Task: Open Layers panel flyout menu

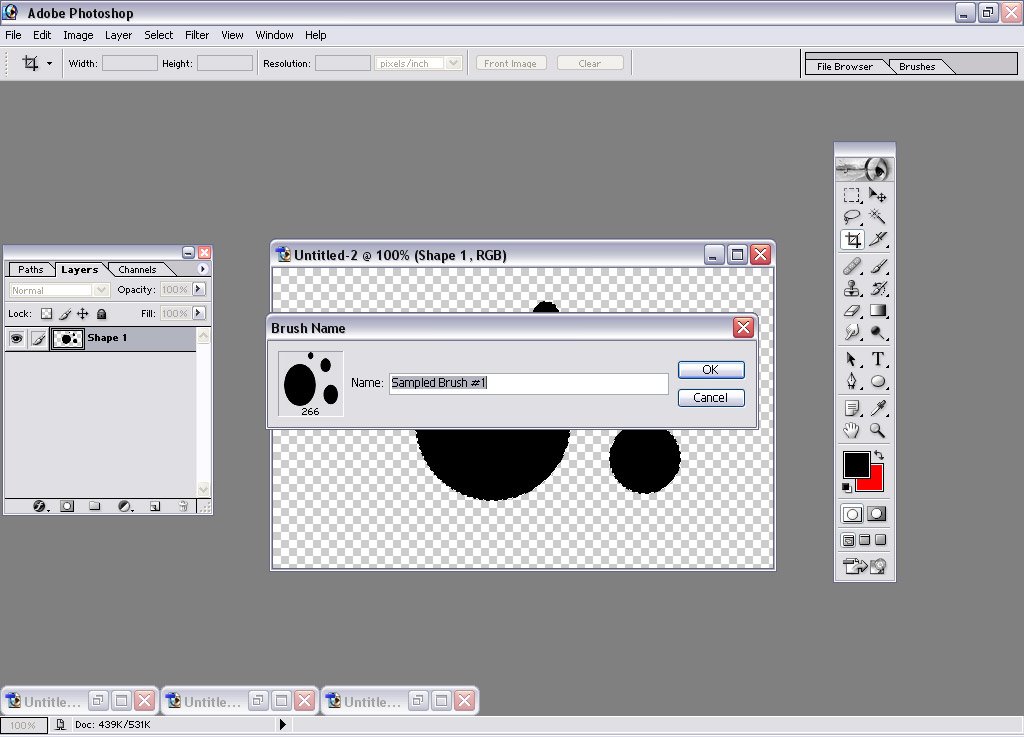Action: tap(202, 269)
